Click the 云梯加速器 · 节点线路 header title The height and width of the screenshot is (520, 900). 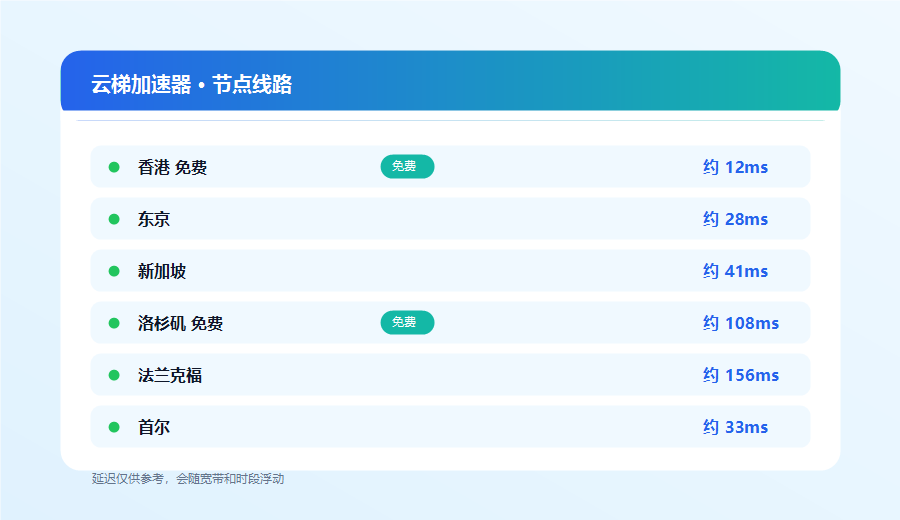[x=192, y=84]
